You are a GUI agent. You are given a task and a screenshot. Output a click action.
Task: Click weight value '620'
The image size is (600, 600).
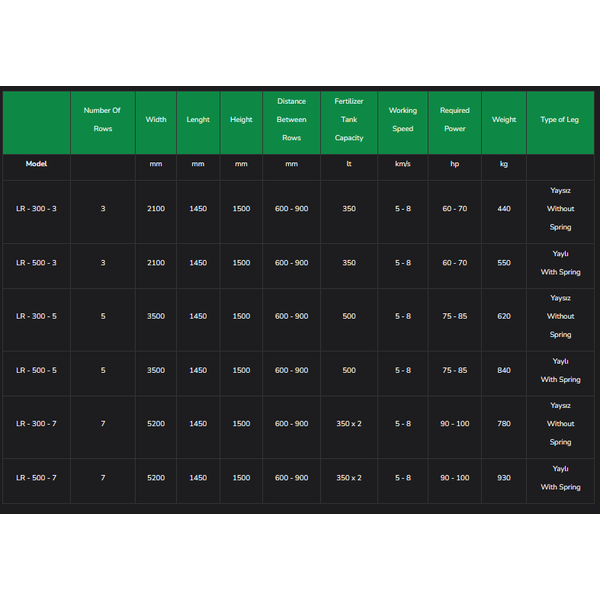point(504,316)
